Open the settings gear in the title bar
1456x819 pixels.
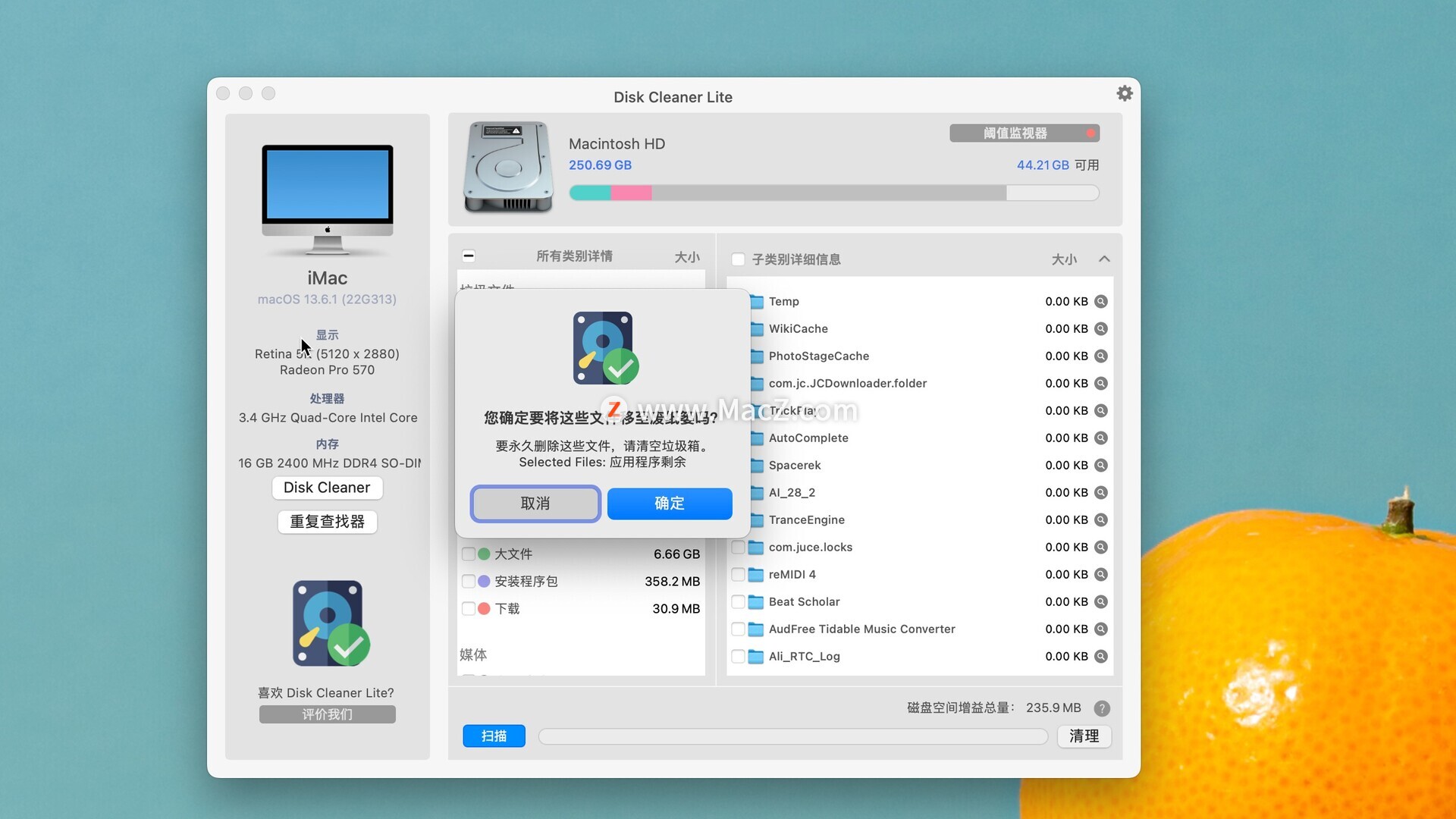(1125, 93)
